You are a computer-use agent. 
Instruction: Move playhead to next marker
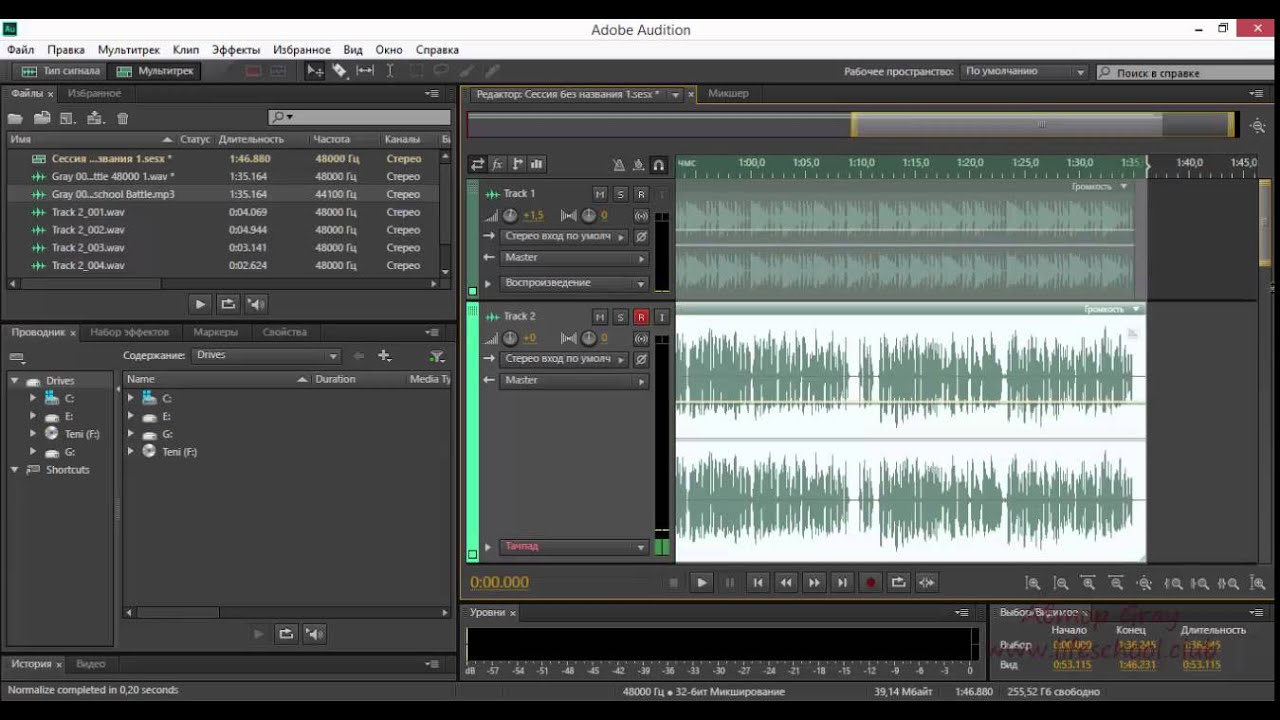[x=842, y=582]
